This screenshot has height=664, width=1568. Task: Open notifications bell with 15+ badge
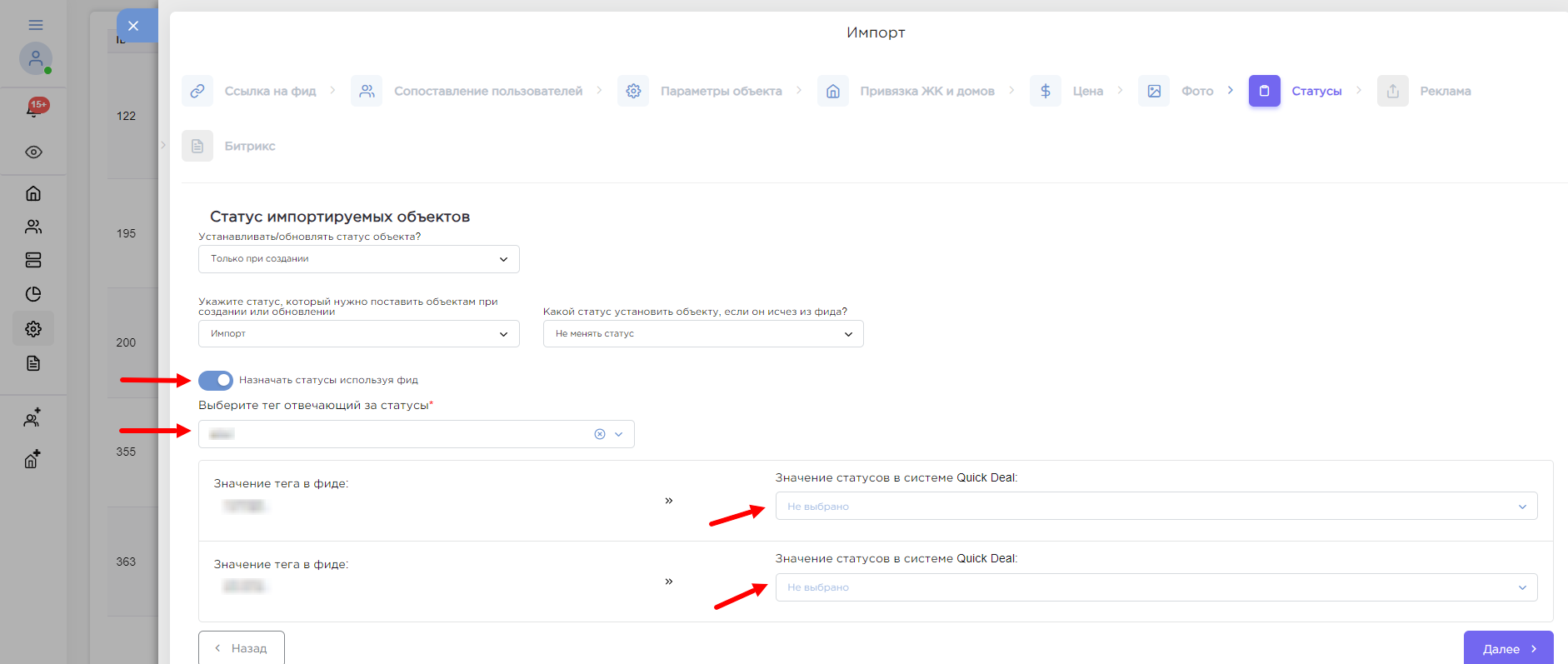click(34, 109)
